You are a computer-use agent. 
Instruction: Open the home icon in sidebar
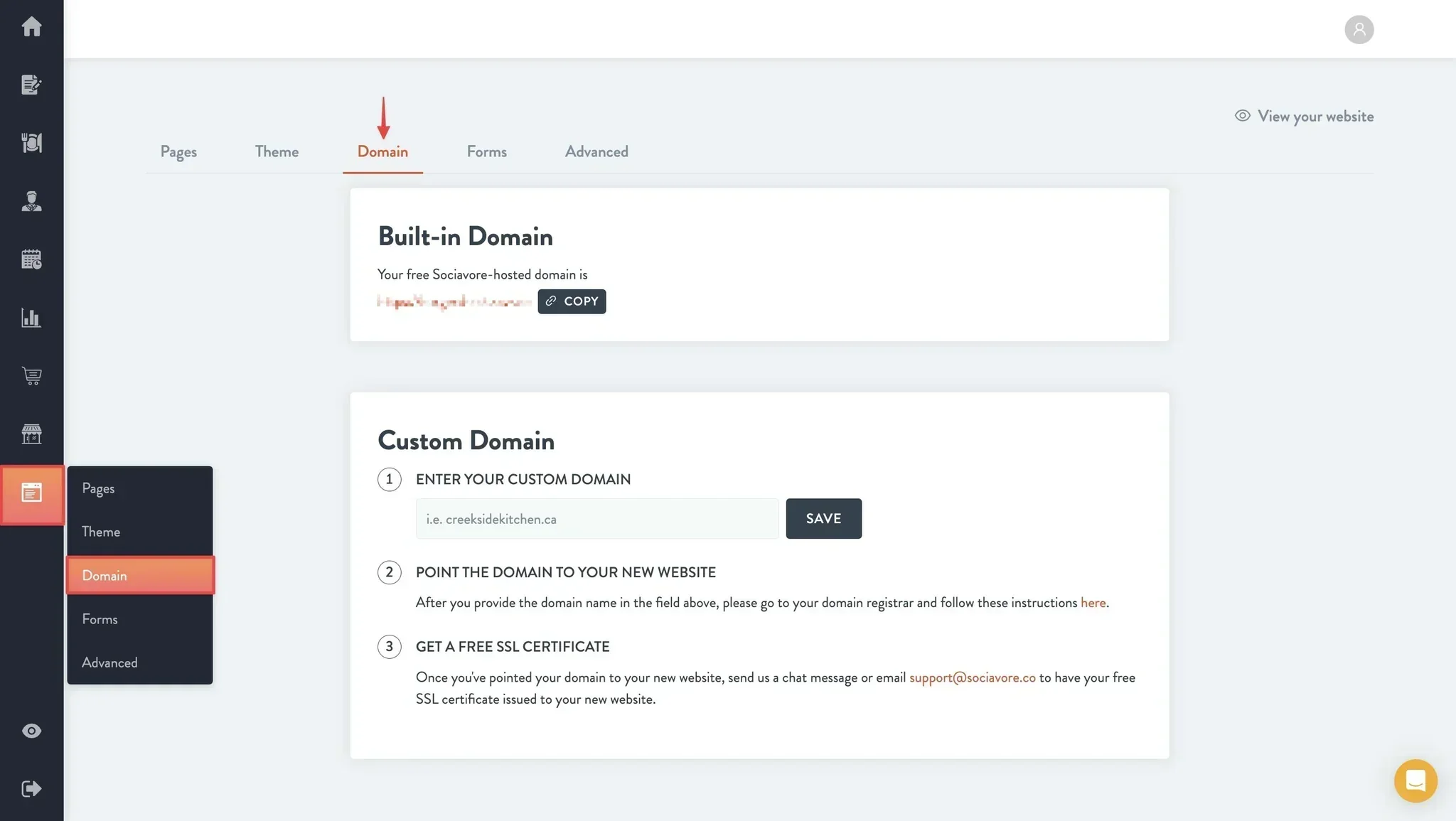coord(31,27)
